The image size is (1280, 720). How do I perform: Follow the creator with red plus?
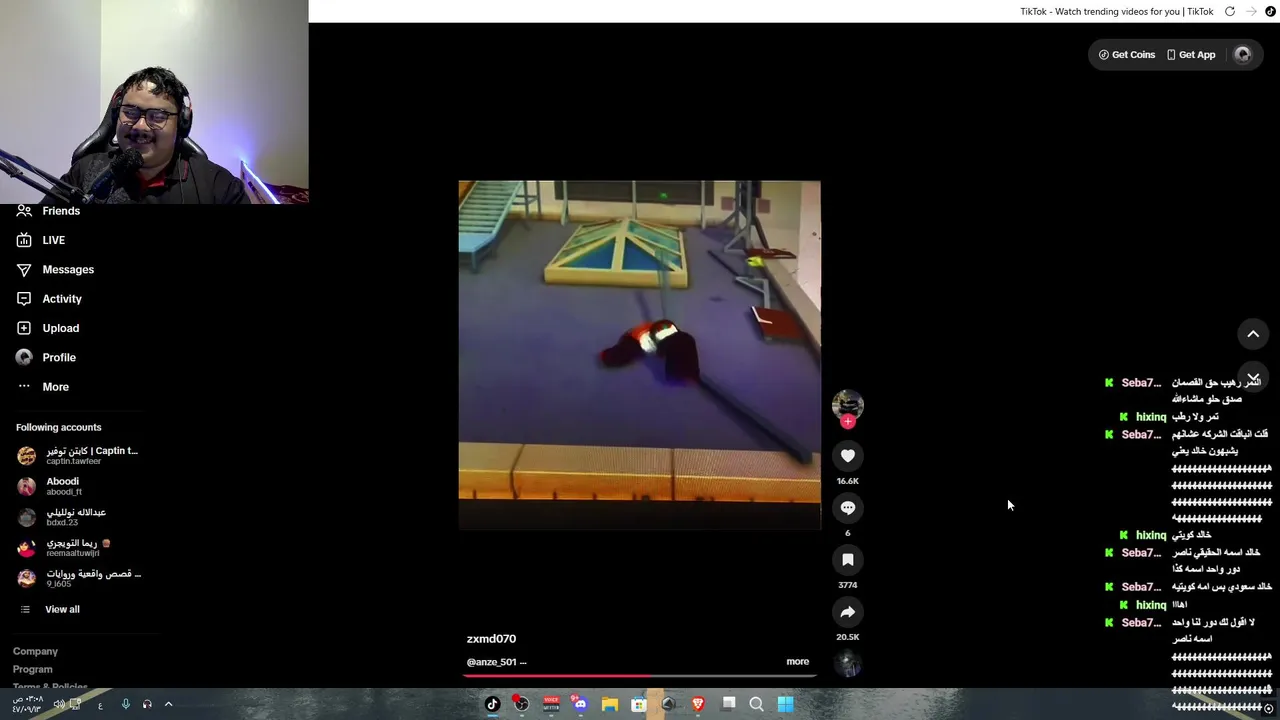pos(848,421)
